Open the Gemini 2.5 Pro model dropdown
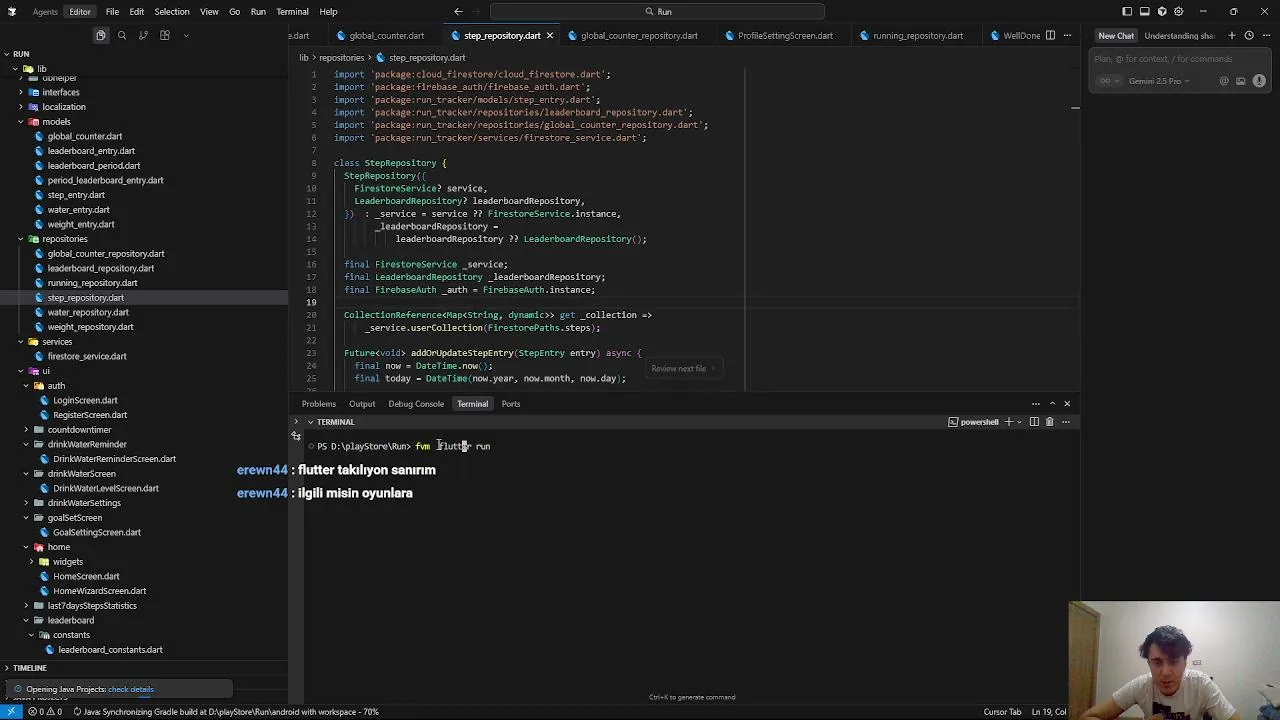The width and height of the screenshot is (1280, 720). [x=1158, y=81]
